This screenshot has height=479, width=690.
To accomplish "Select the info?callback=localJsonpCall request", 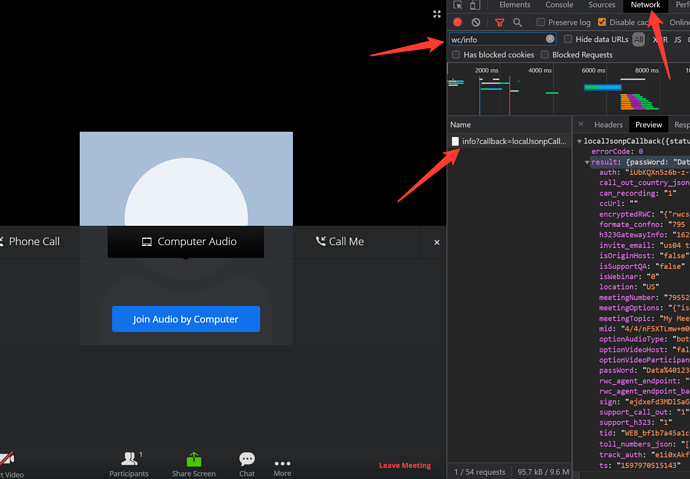I will pyautogui.click(x=509, y=141).
